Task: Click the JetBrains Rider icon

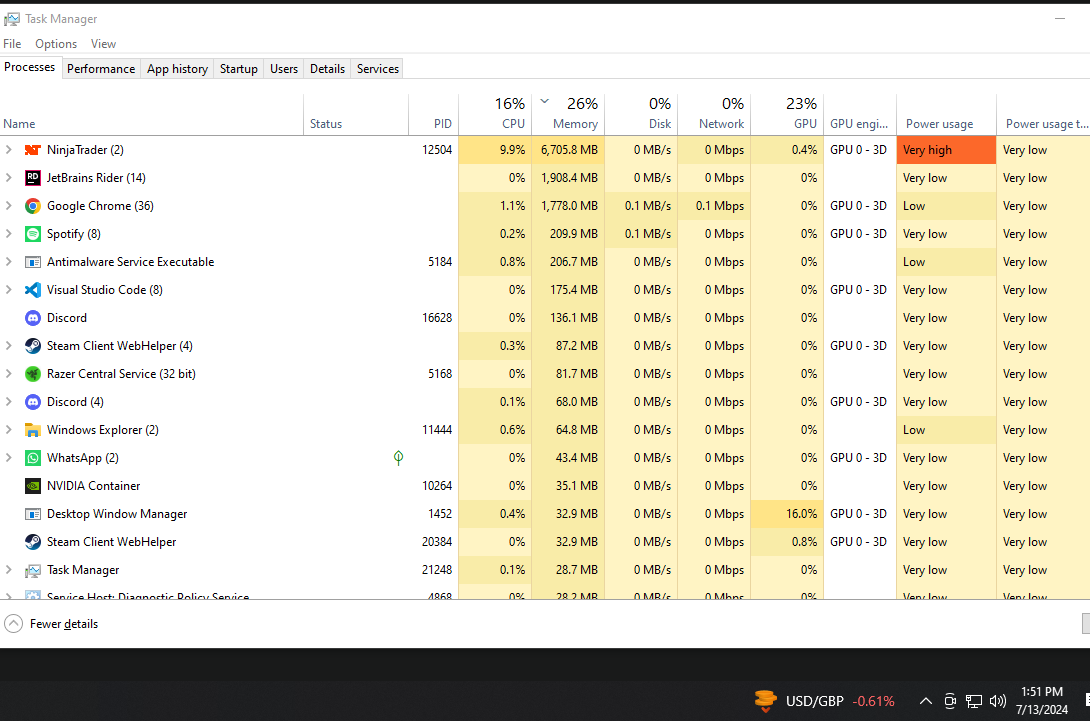Action: (x=33, y=178)
